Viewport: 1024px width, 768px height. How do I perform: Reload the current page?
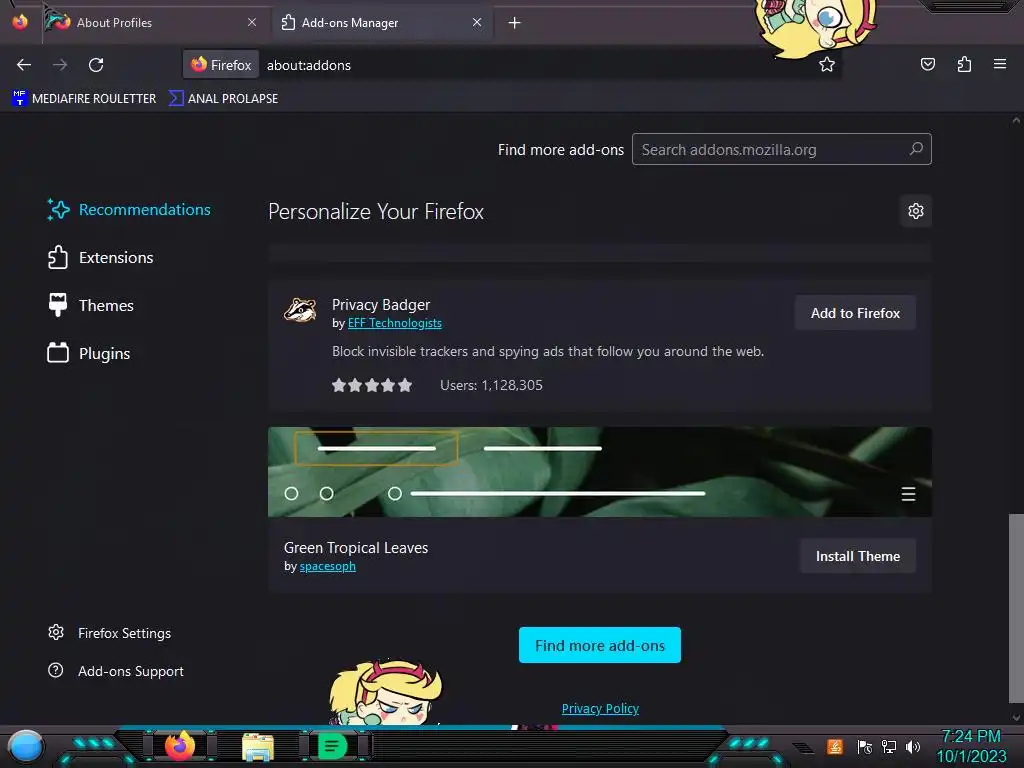pos(96,65)
